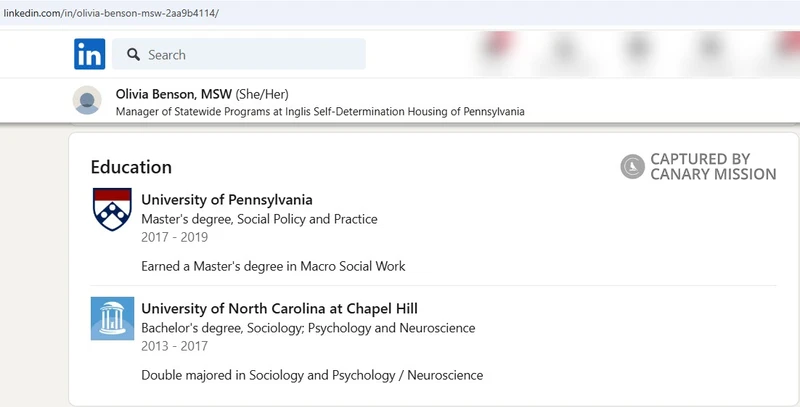This screenshot has height=407, width=800.
Task: Click the Double majored description text
Action: point(312,375)
